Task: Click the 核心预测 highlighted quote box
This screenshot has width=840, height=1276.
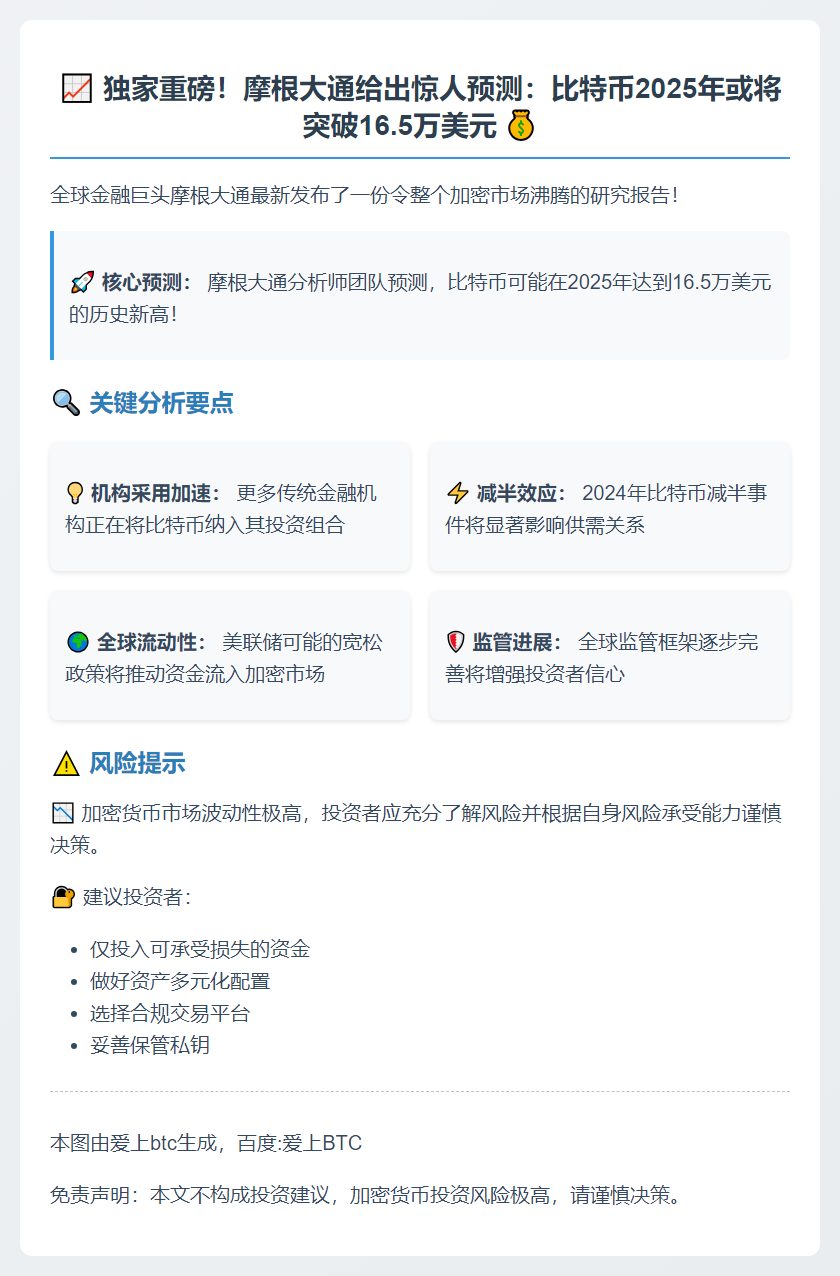Action: (420, 297)
